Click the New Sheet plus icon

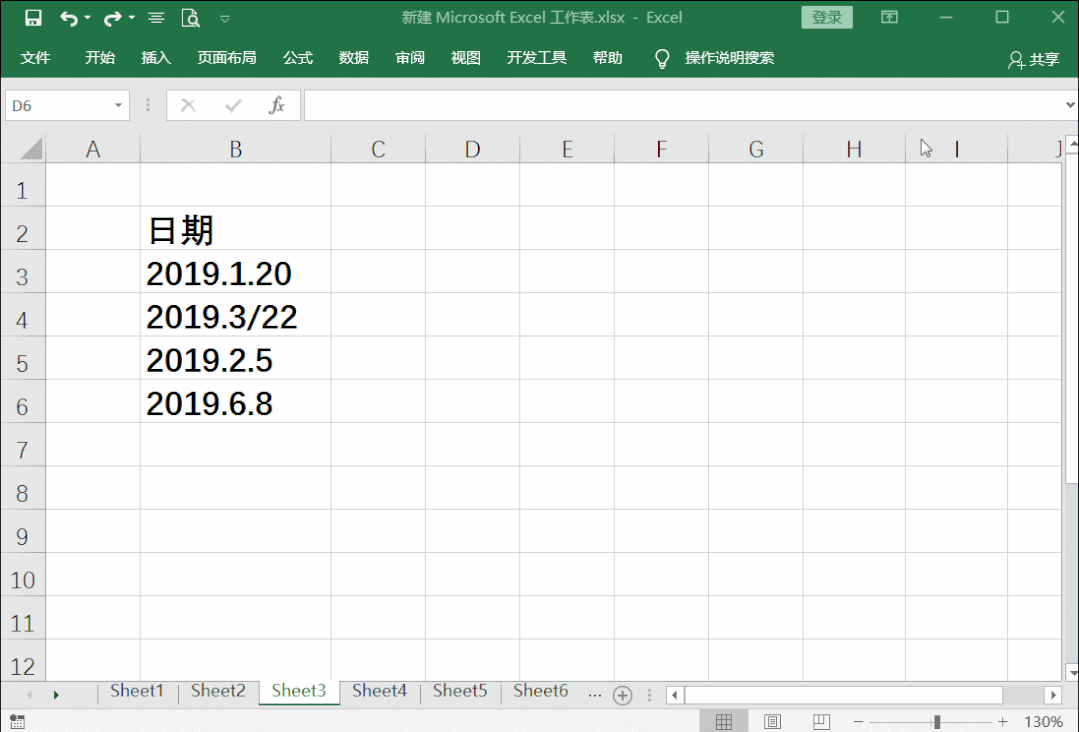623,696
